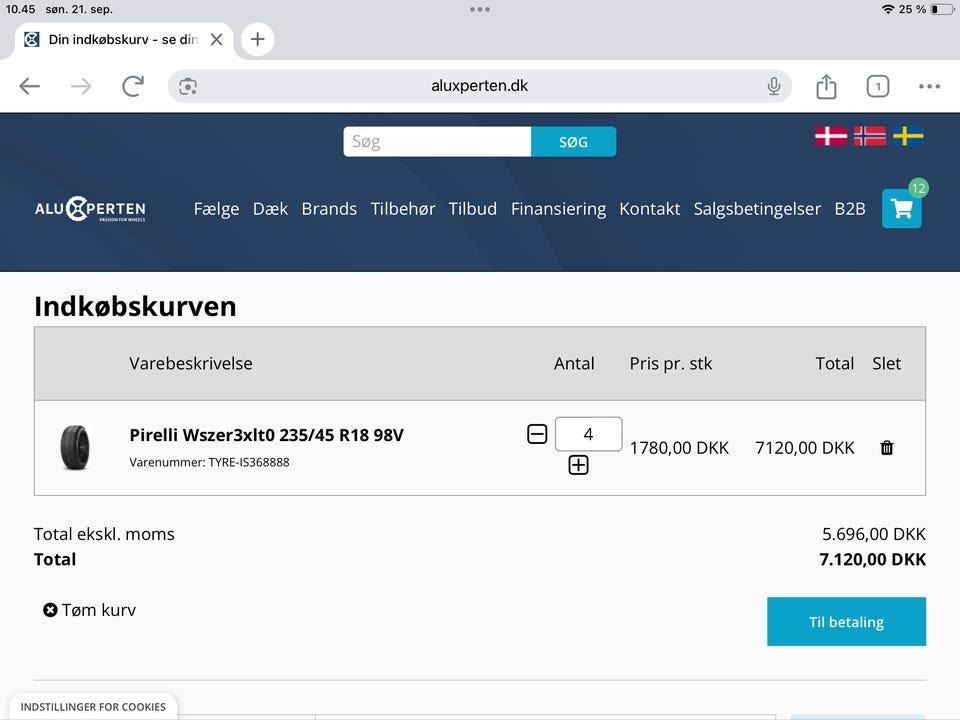Focus the Søg search field

pyautogui.click(x=437, y=141)
